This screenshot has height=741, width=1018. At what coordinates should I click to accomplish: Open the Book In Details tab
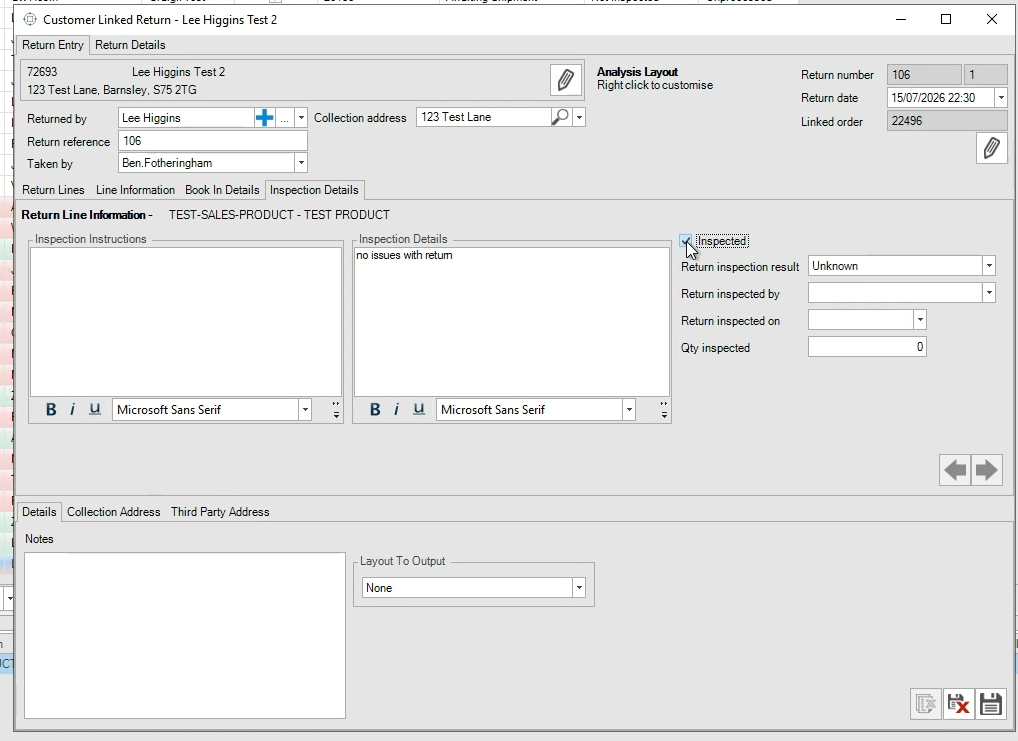[x=222, y=190]
